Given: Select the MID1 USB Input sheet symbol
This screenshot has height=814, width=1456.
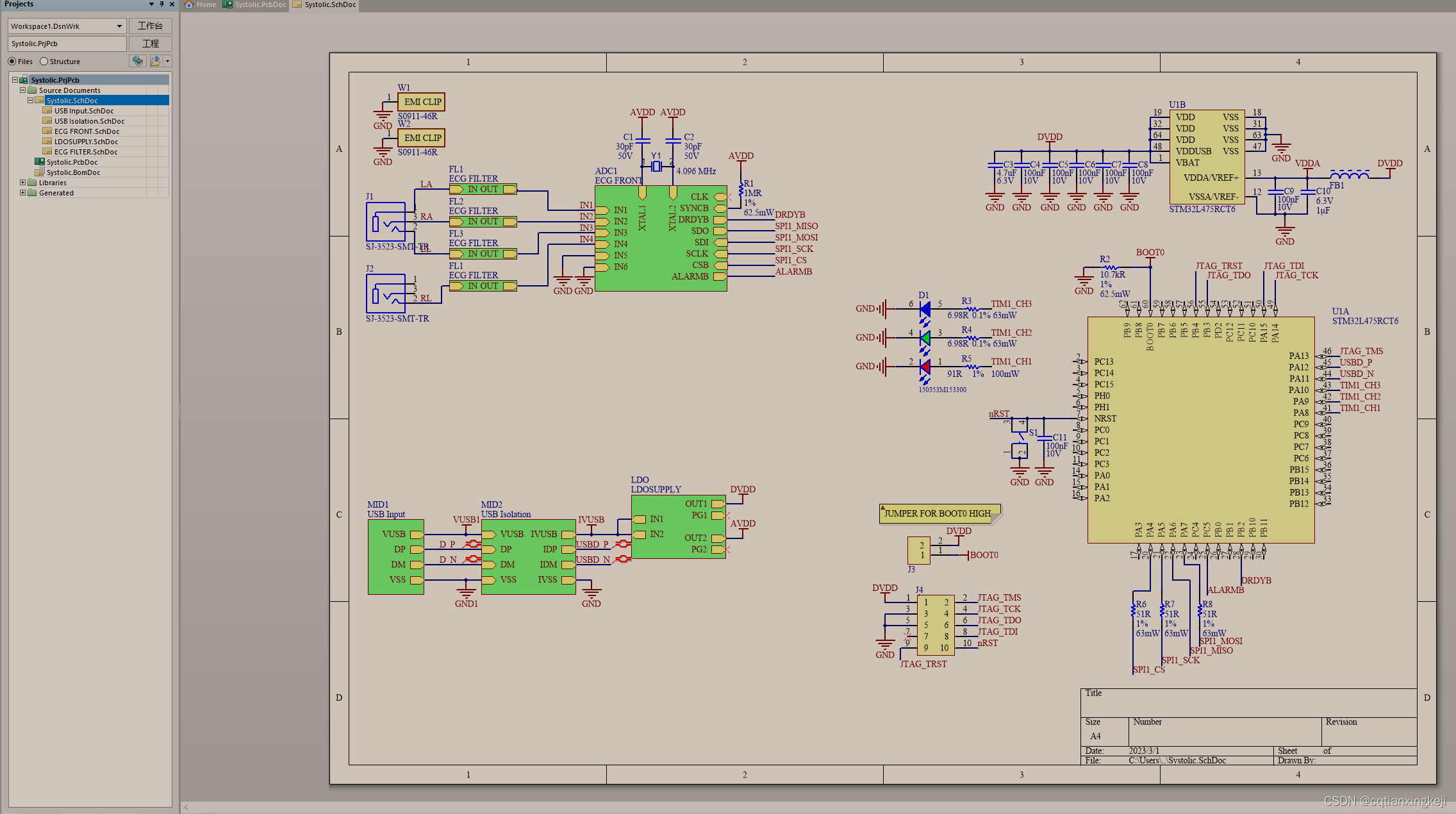Looking at the screenshot, I should point(395,557).
